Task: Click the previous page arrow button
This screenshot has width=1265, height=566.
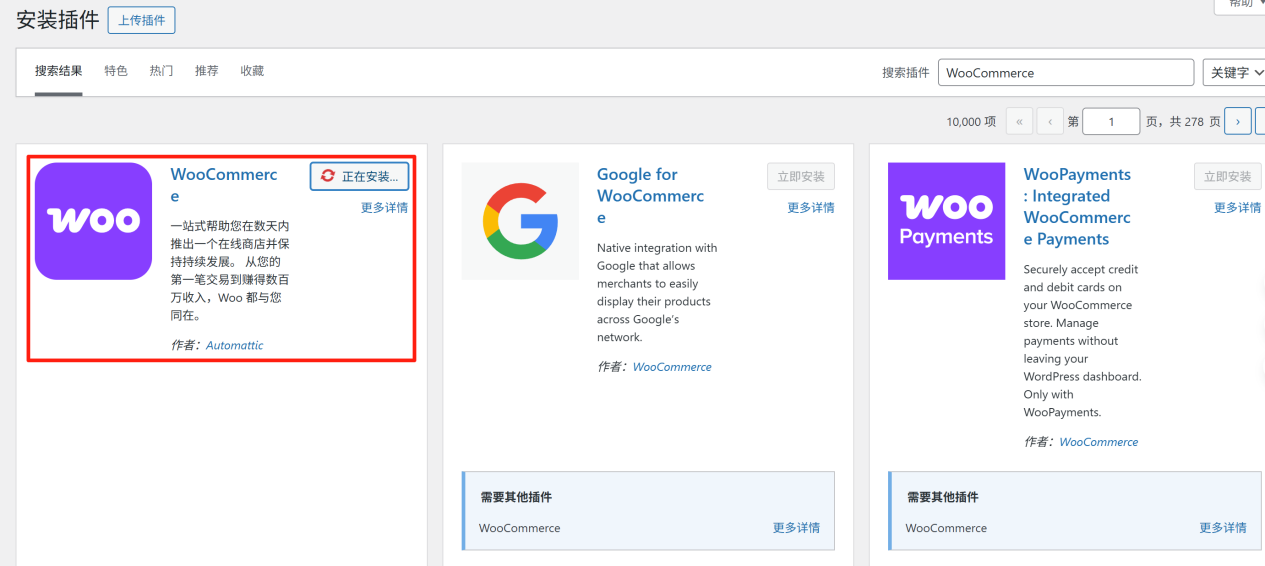Action: pos(1050,121)
